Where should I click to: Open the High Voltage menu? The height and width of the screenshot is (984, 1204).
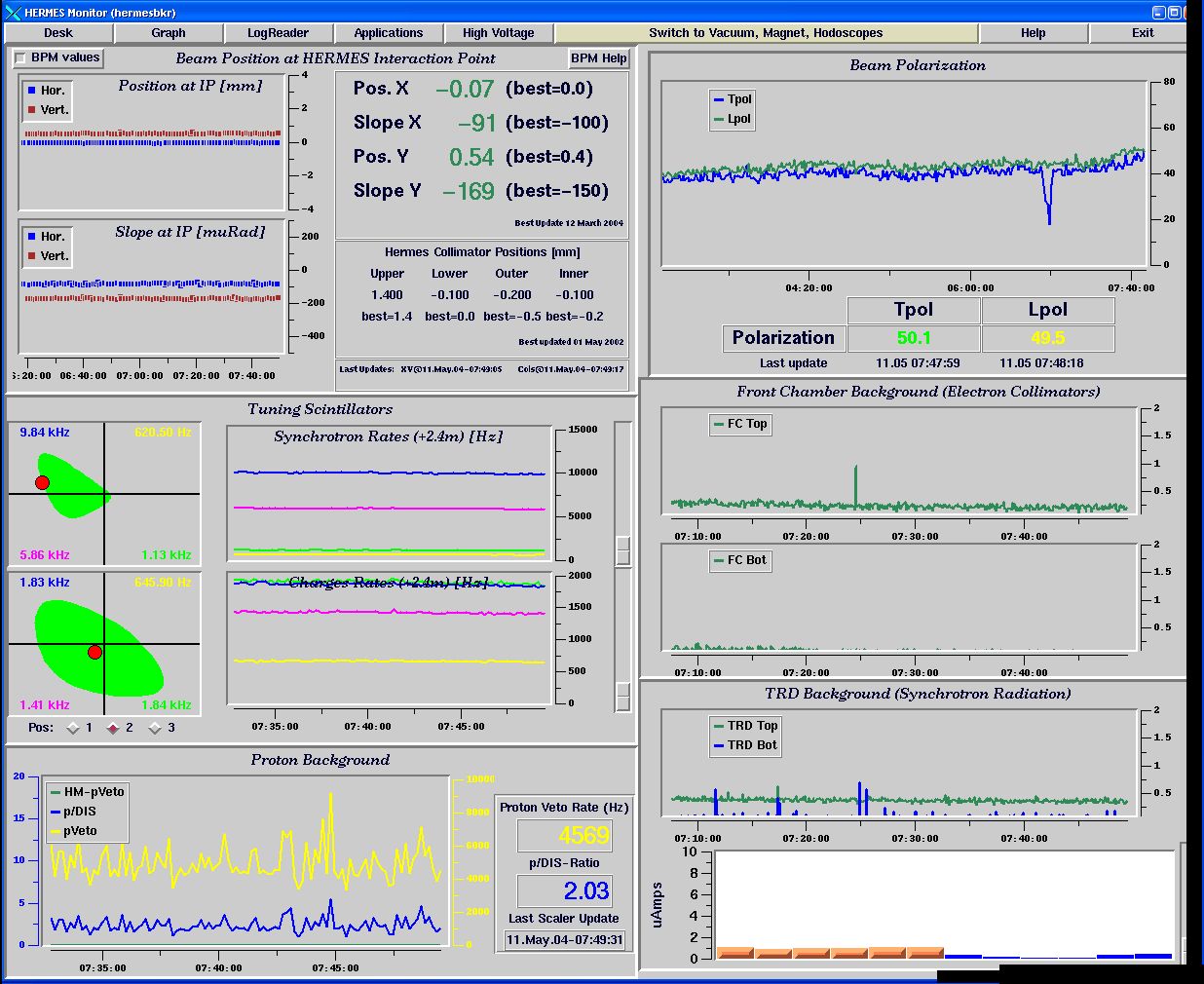tap(498, 32)
